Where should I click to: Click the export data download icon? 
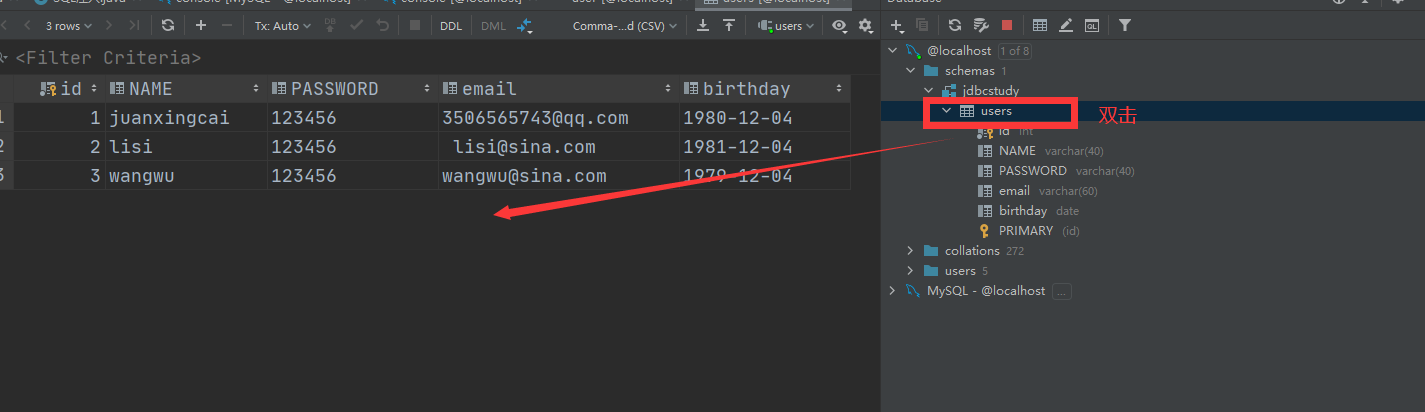pyautogui.click(x=704, y=25)
